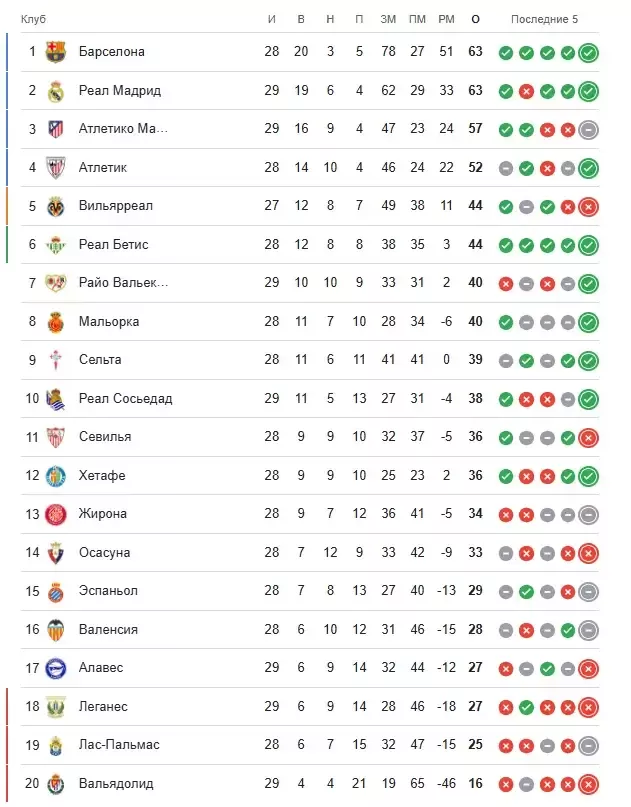Click the Getafe blue crest

coord(56,476)
